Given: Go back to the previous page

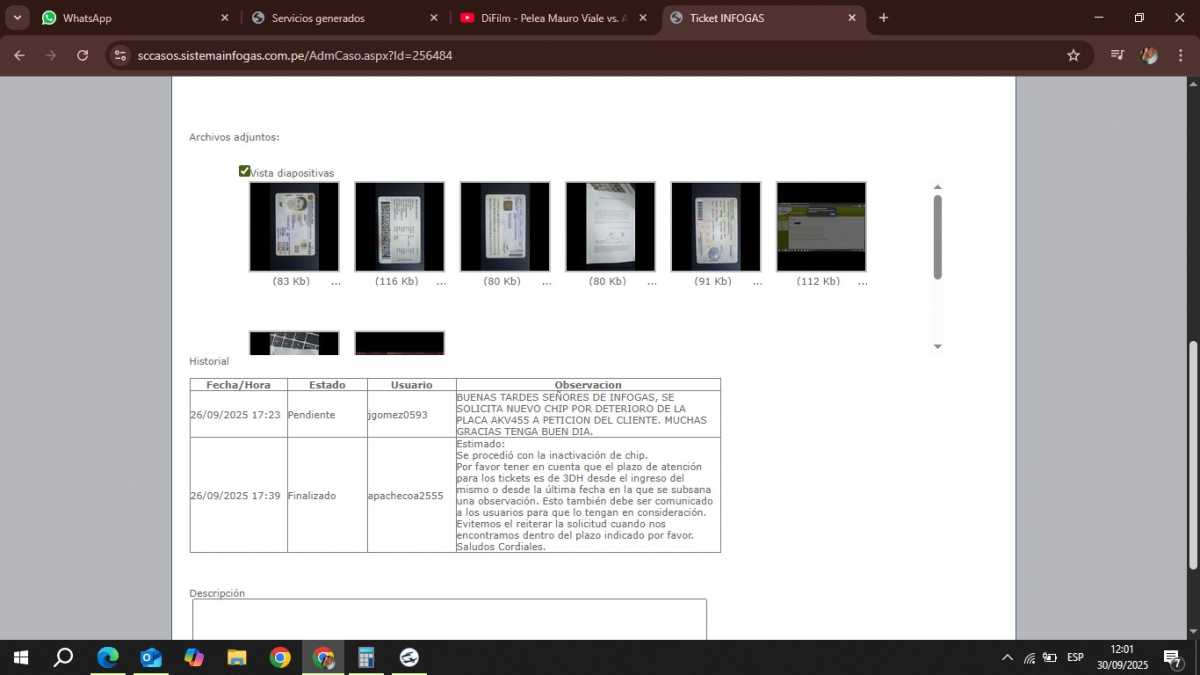Looking at the screenshot, I should tap(19, 56).
